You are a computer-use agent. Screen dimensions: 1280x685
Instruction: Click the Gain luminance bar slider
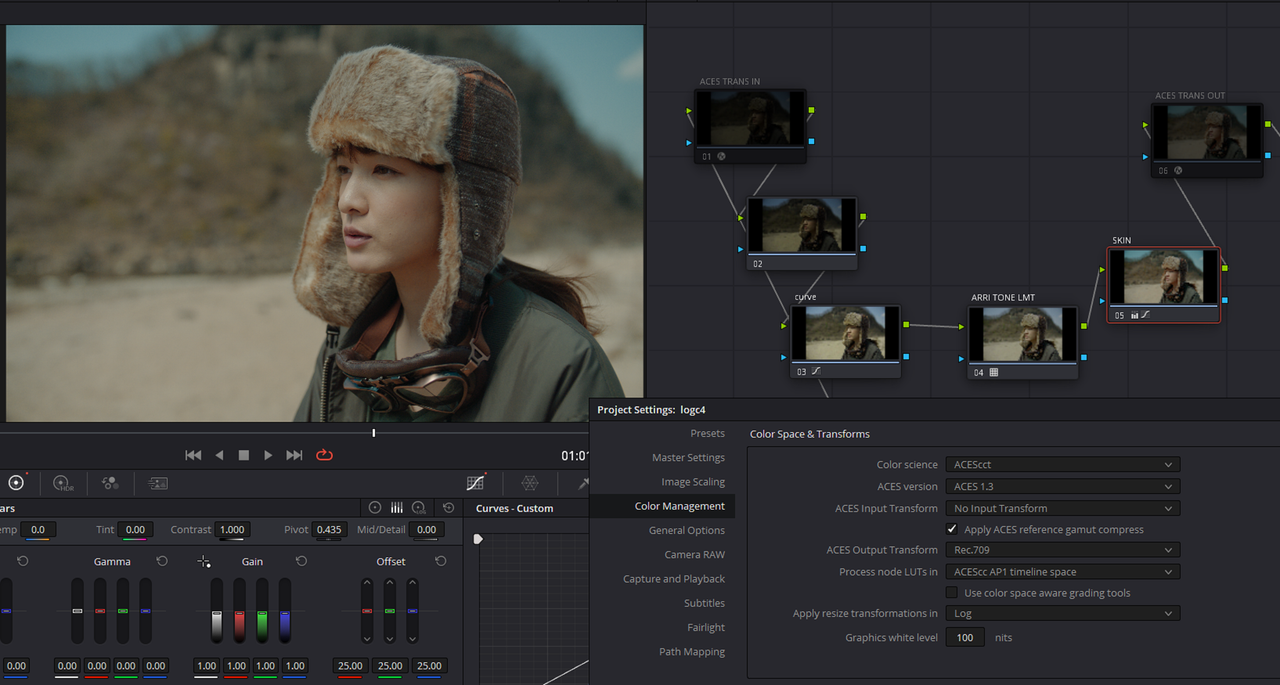click(x=216, y=611)
